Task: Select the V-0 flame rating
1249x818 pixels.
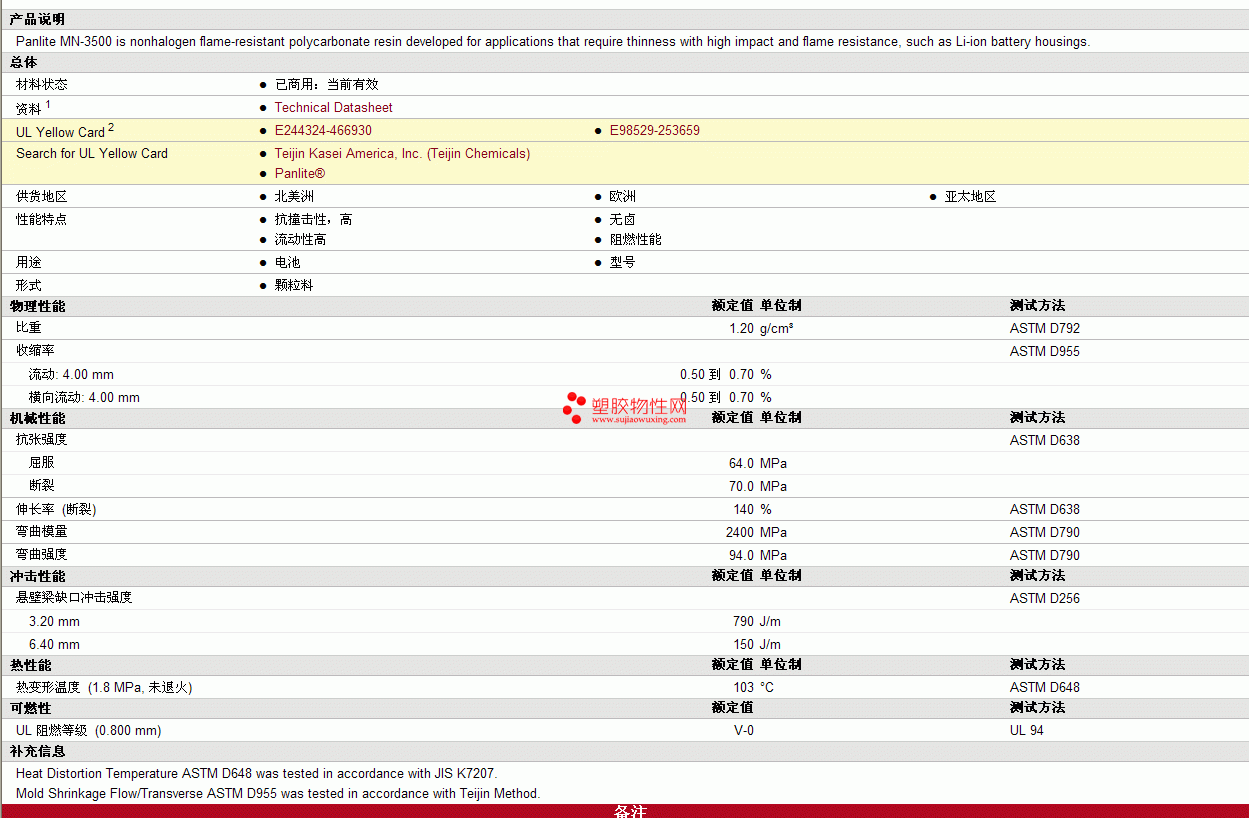Action: click(744, 730)
